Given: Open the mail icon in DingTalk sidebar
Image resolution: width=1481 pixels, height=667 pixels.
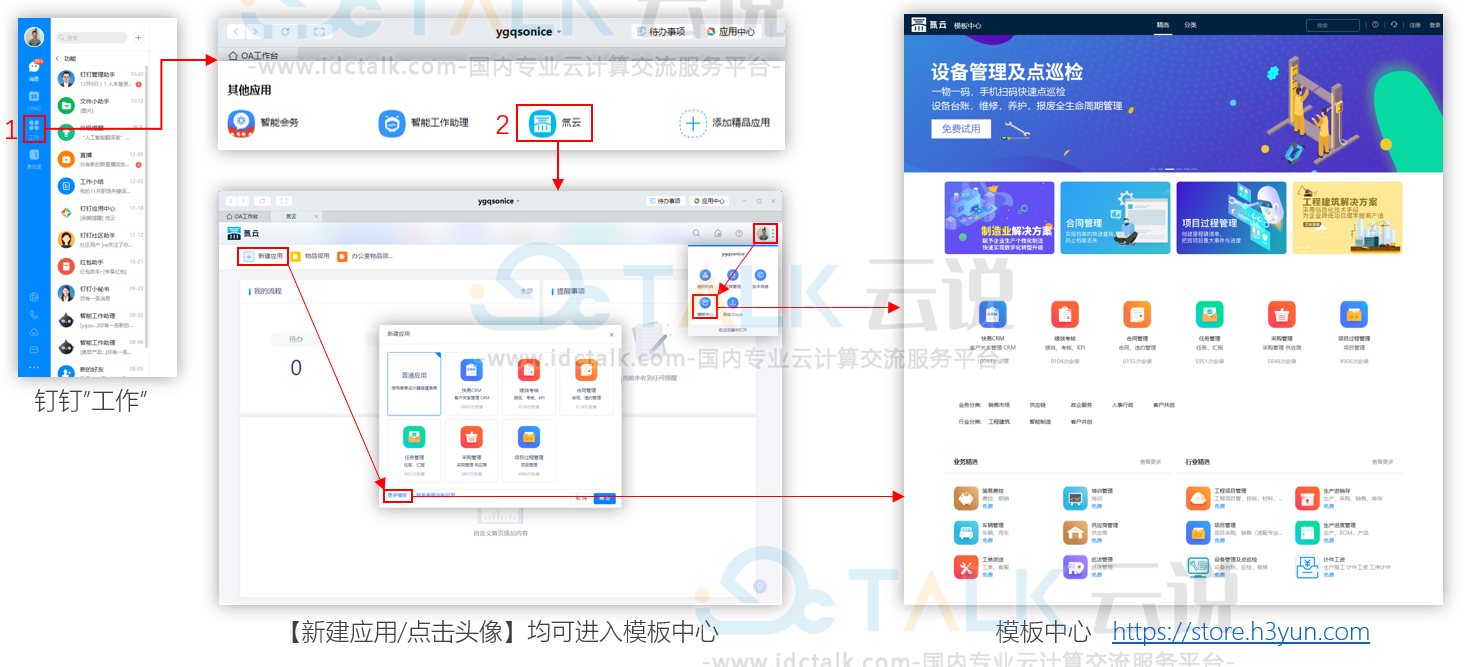Looking at the screenshot, I should click(34, 349).
